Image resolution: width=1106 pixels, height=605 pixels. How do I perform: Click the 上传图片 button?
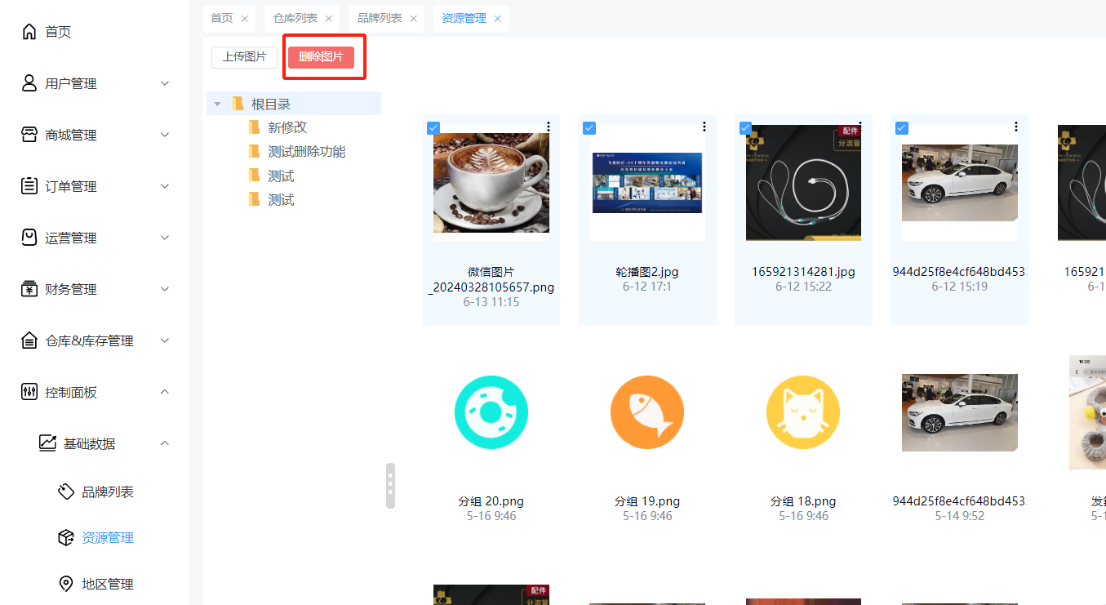244,56
